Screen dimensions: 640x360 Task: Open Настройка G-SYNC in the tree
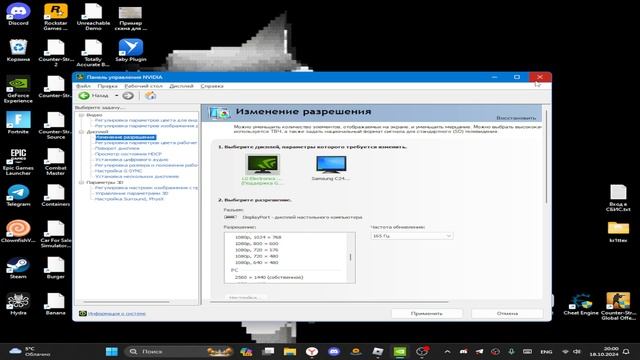(x=118, y=171)
